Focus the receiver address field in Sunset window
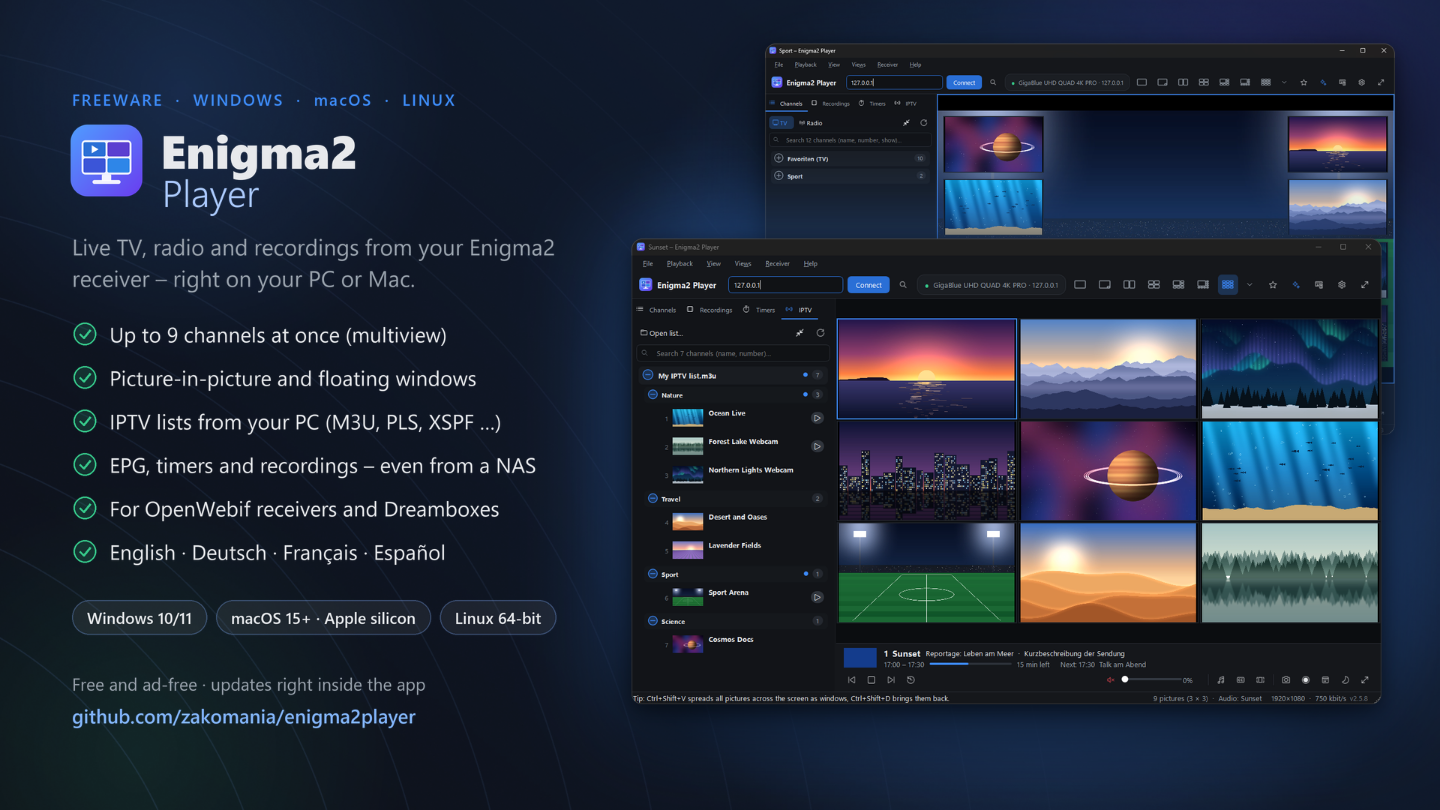This screenshot has width=1440, height=810. click(x=785, y=285)
